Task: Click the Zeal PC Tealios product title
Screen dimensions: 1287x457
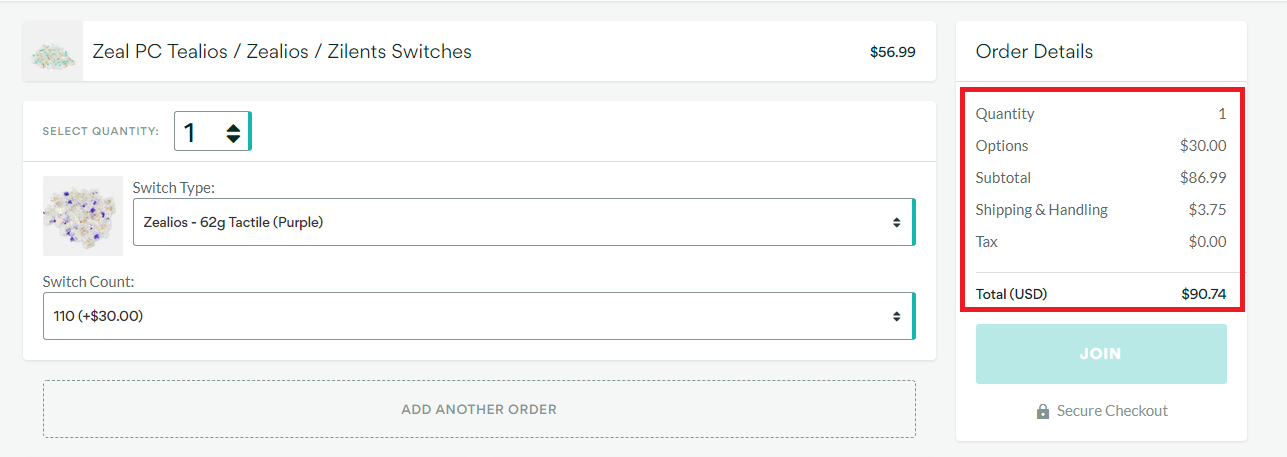Action: coord(282,51)
